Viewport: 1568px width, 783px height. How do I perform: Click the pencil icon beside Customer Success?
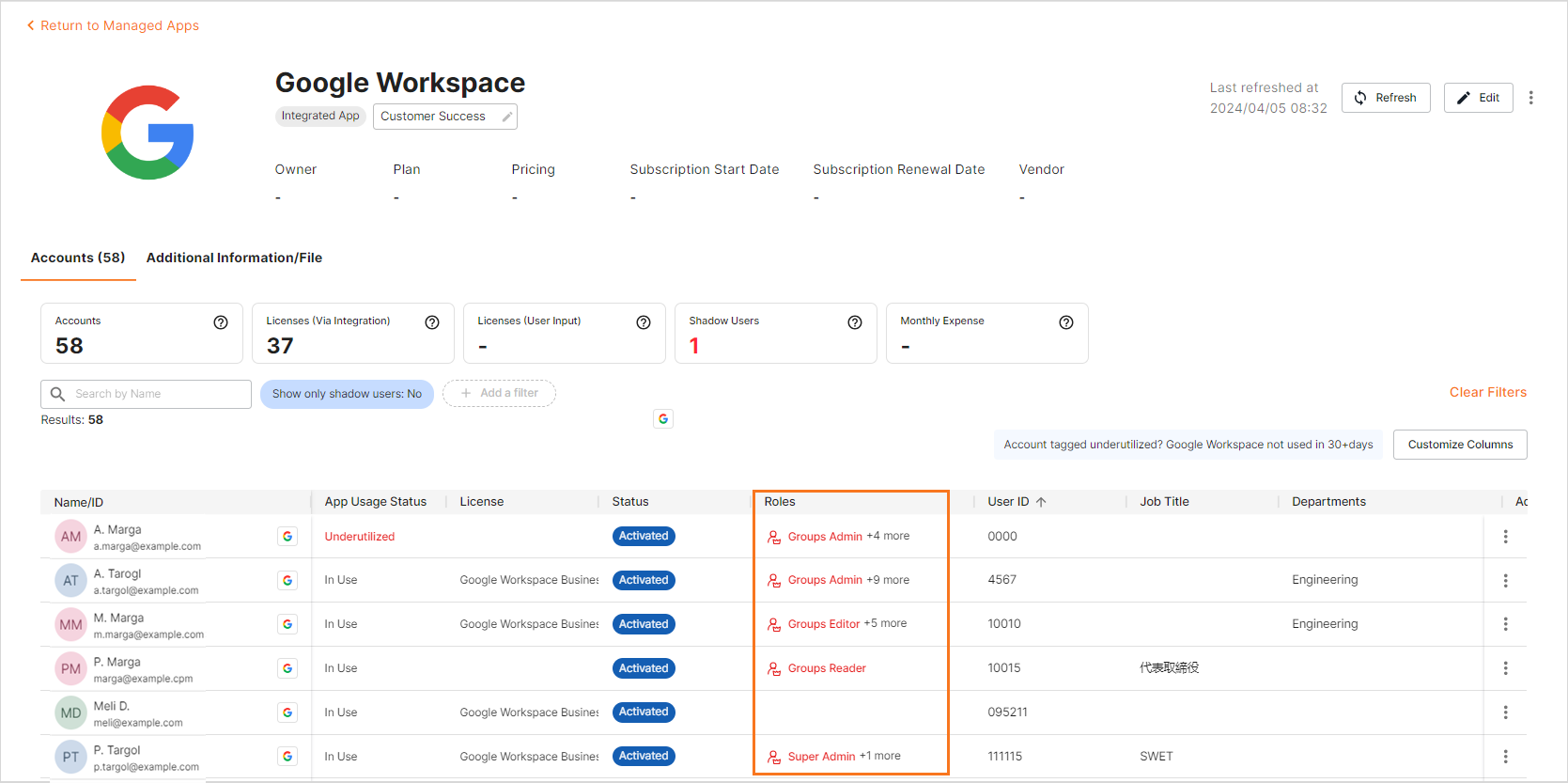(507, 117)
